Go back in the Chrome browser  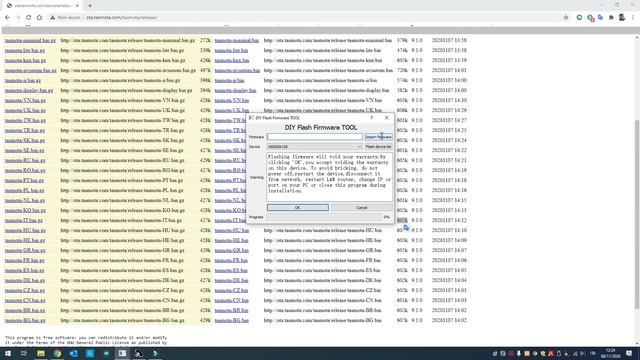coord(7,18)
